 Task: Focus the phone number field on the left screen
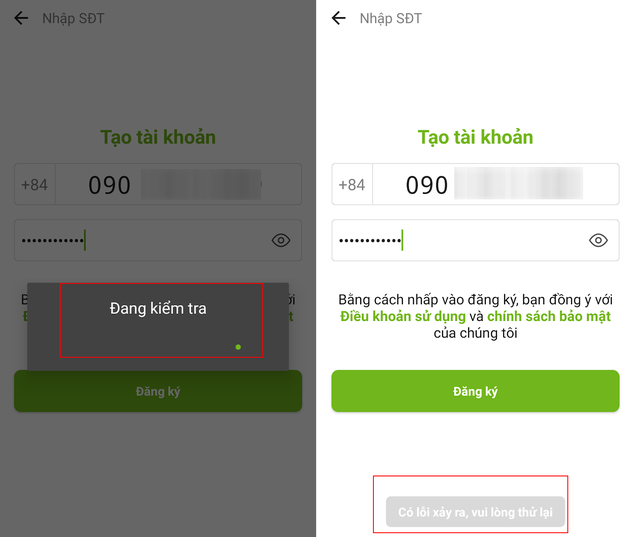point(178,184)
